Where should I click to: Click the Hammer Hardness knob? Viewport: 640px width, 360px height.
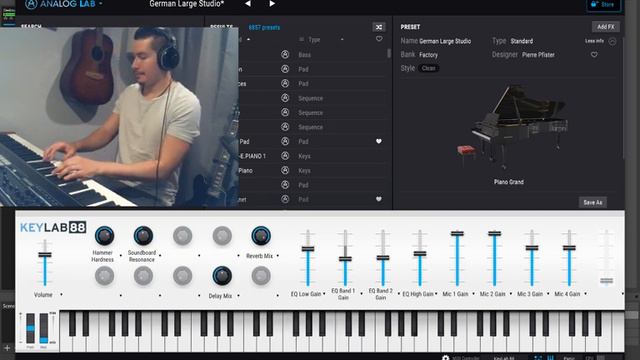[104, 236]
